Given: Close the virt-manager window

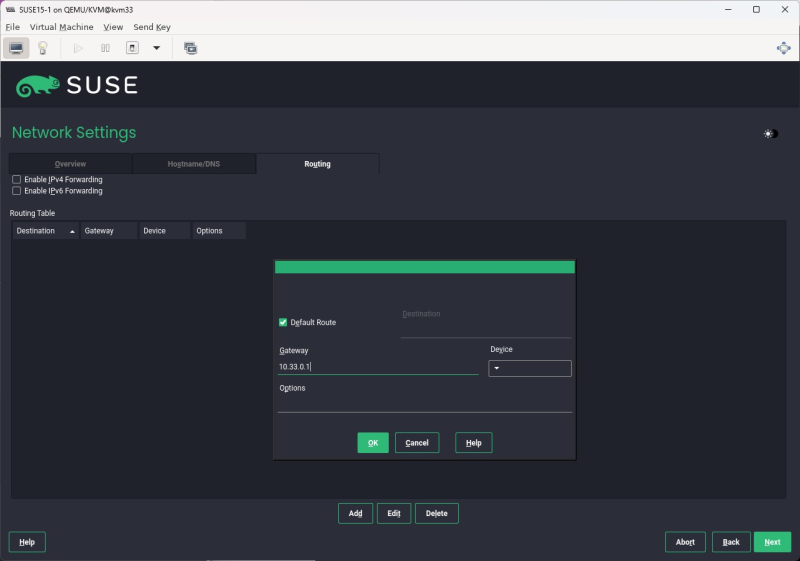Looking at the screenshot, I should pos(785,9).
